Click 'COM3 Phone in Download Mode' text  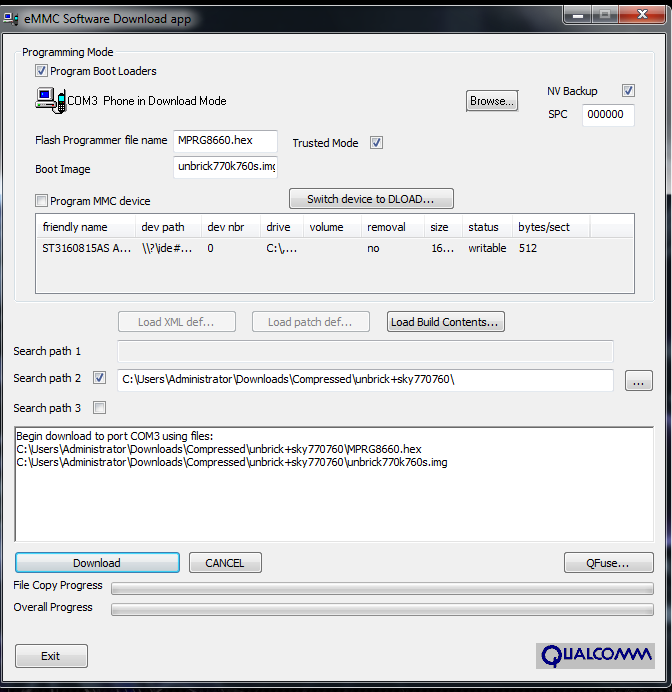147,101
